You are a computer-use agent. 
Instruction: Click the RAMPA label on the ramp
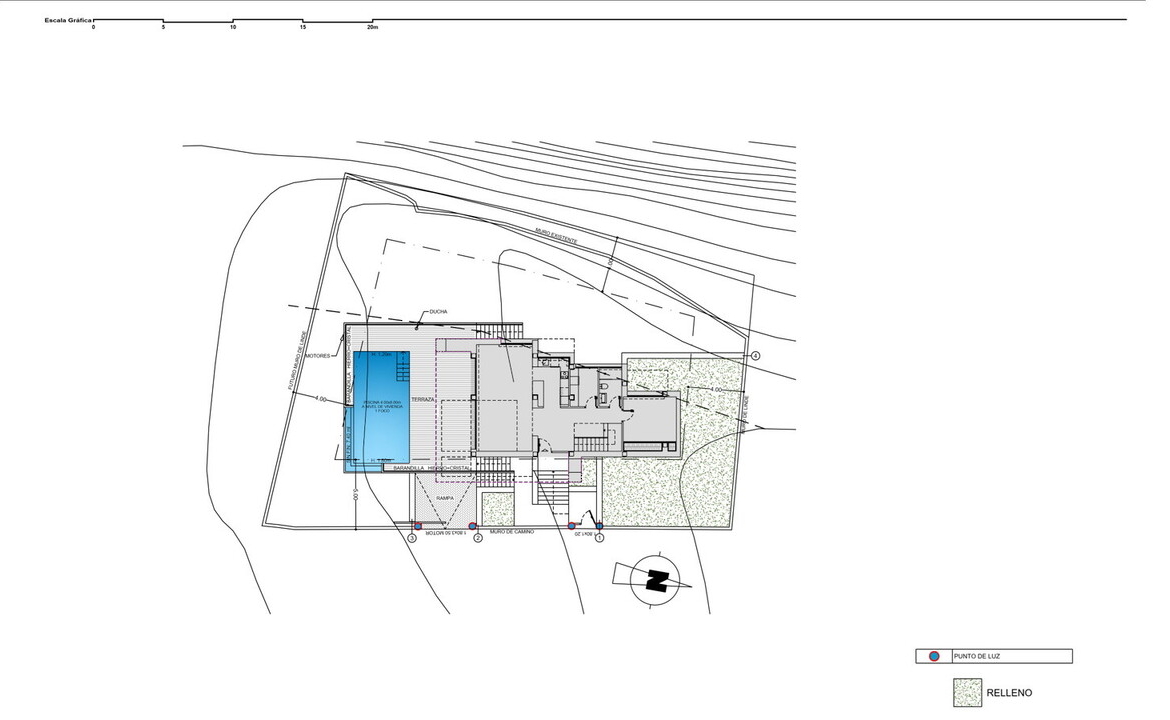click(x=446, y=497)
